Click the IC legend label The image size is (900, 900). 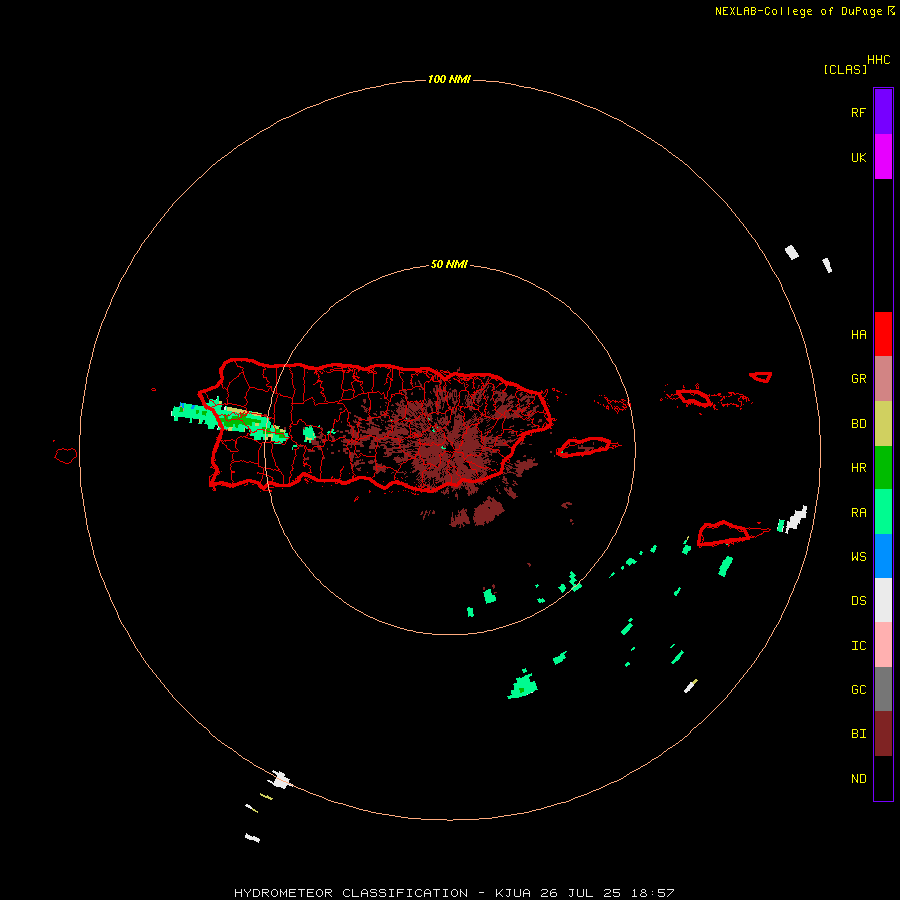coord(858,646)
